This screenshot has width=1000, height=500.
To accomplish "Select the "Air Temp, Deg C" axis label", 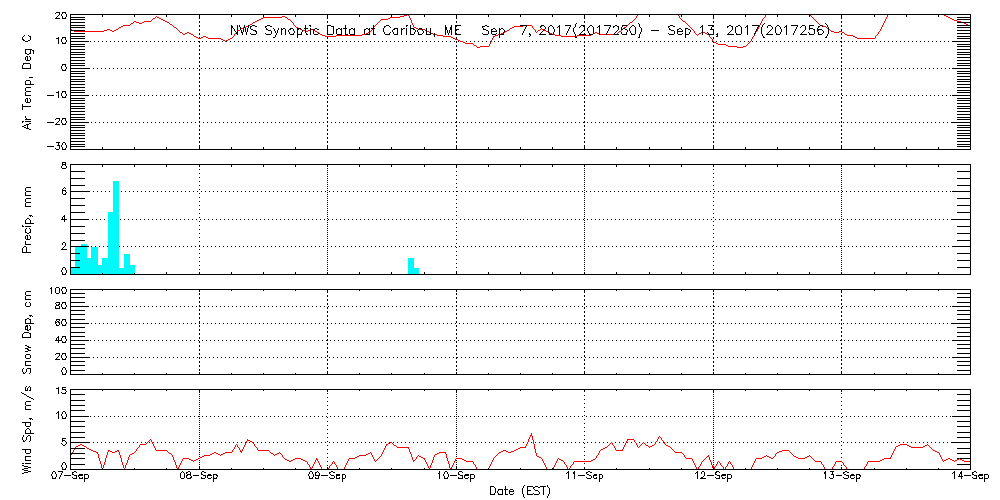I will 27,81.
